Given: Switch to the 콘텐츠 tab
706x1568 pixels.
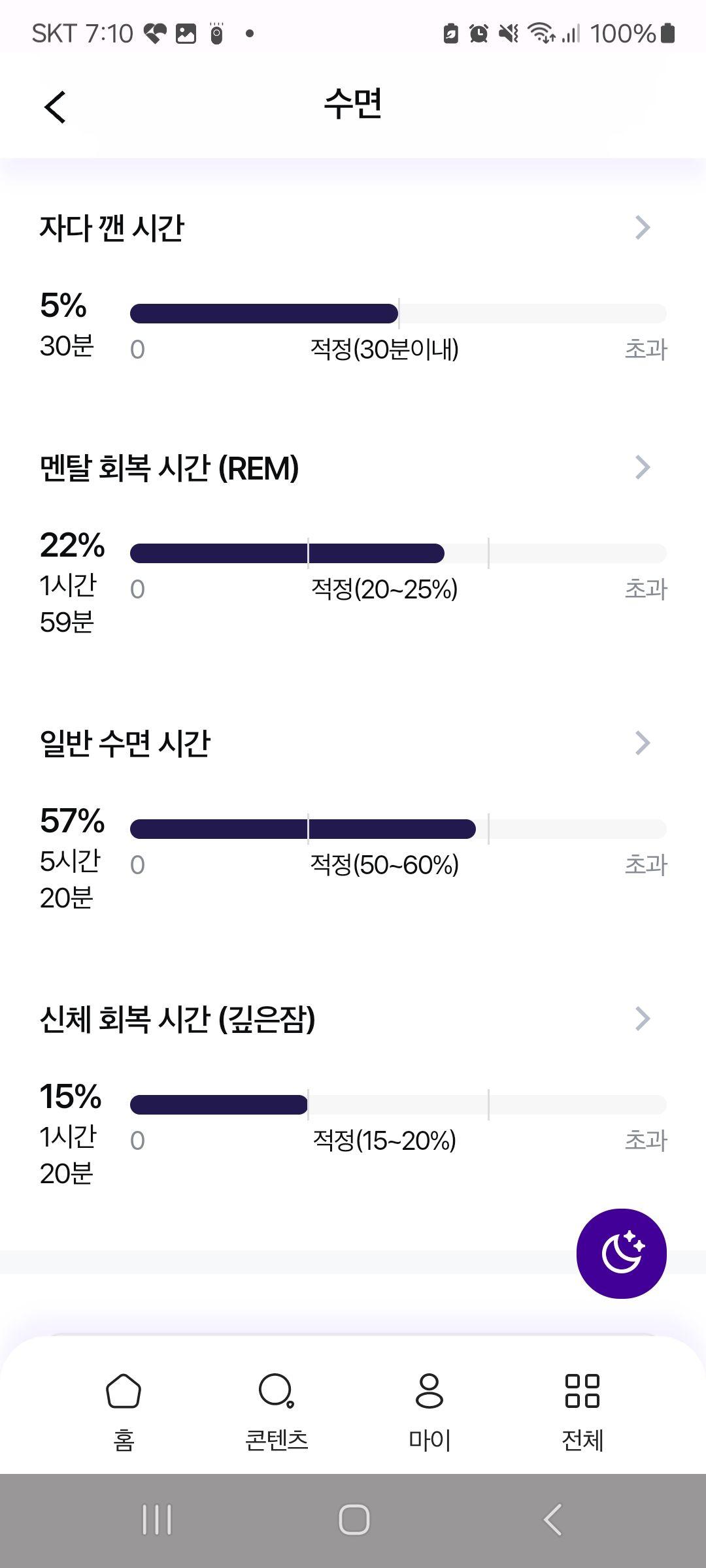Looking at the screenshot, I should pos(277,1411).
